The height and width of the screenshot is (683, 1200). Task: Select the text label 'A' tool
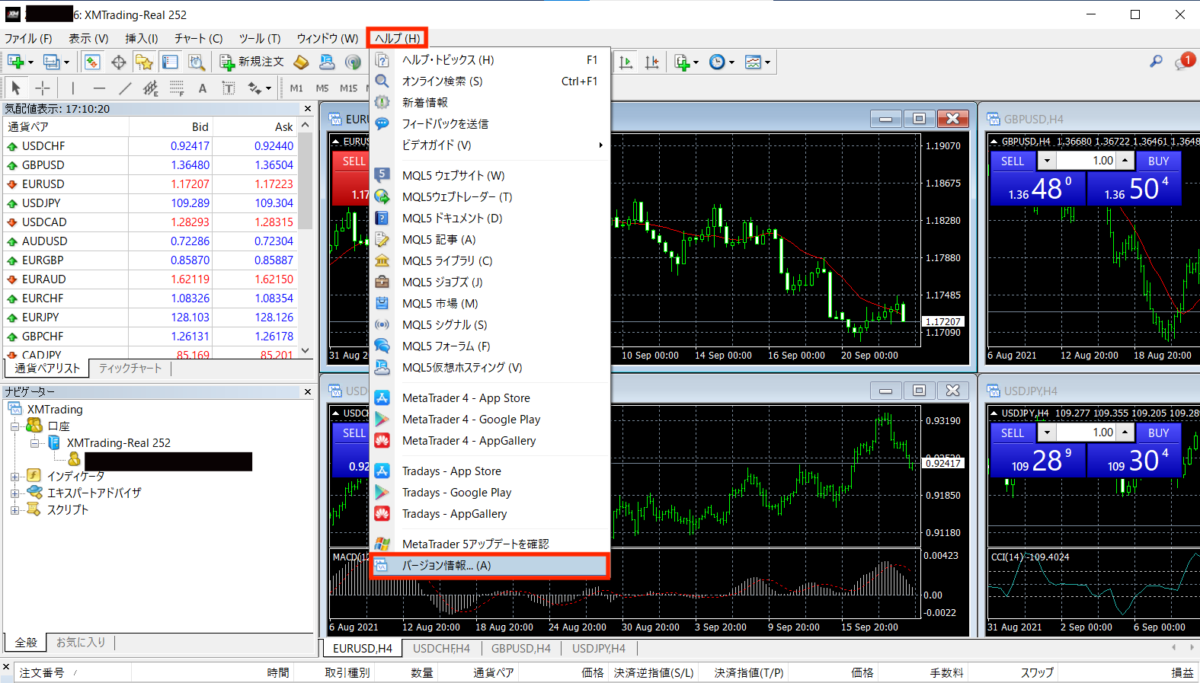[x=202, y=88]
